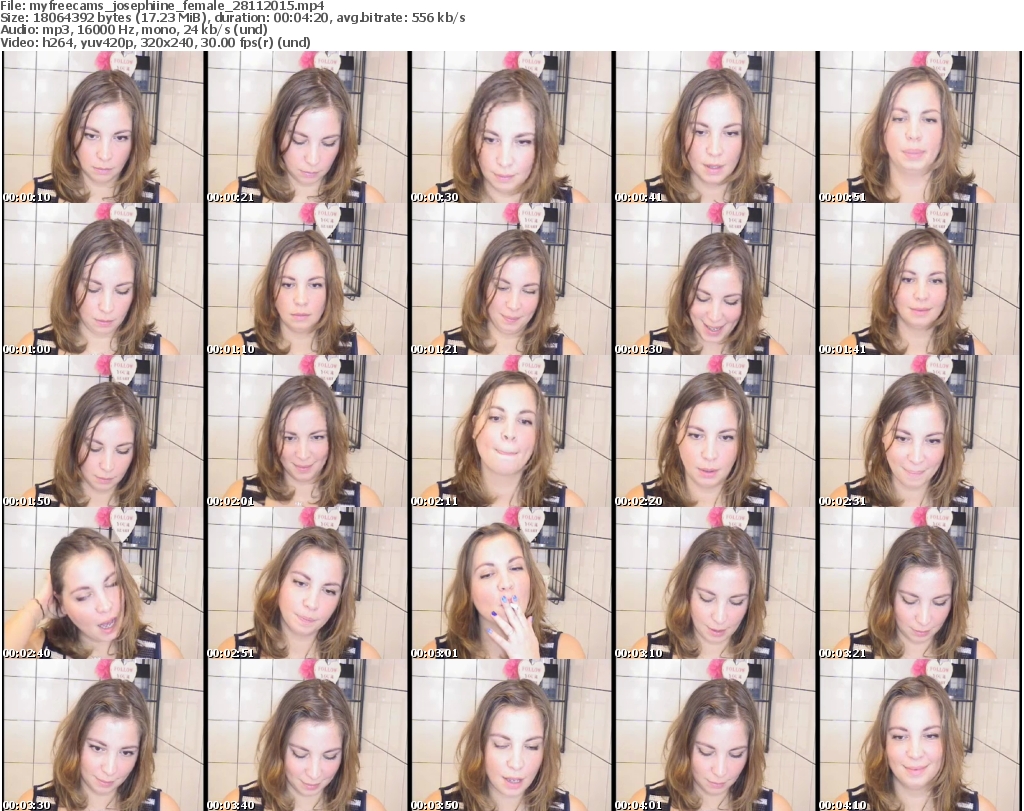Pick the frame marked 00:01:30
The width and height of the screenshot is (1024, 811).
(715, 279)
